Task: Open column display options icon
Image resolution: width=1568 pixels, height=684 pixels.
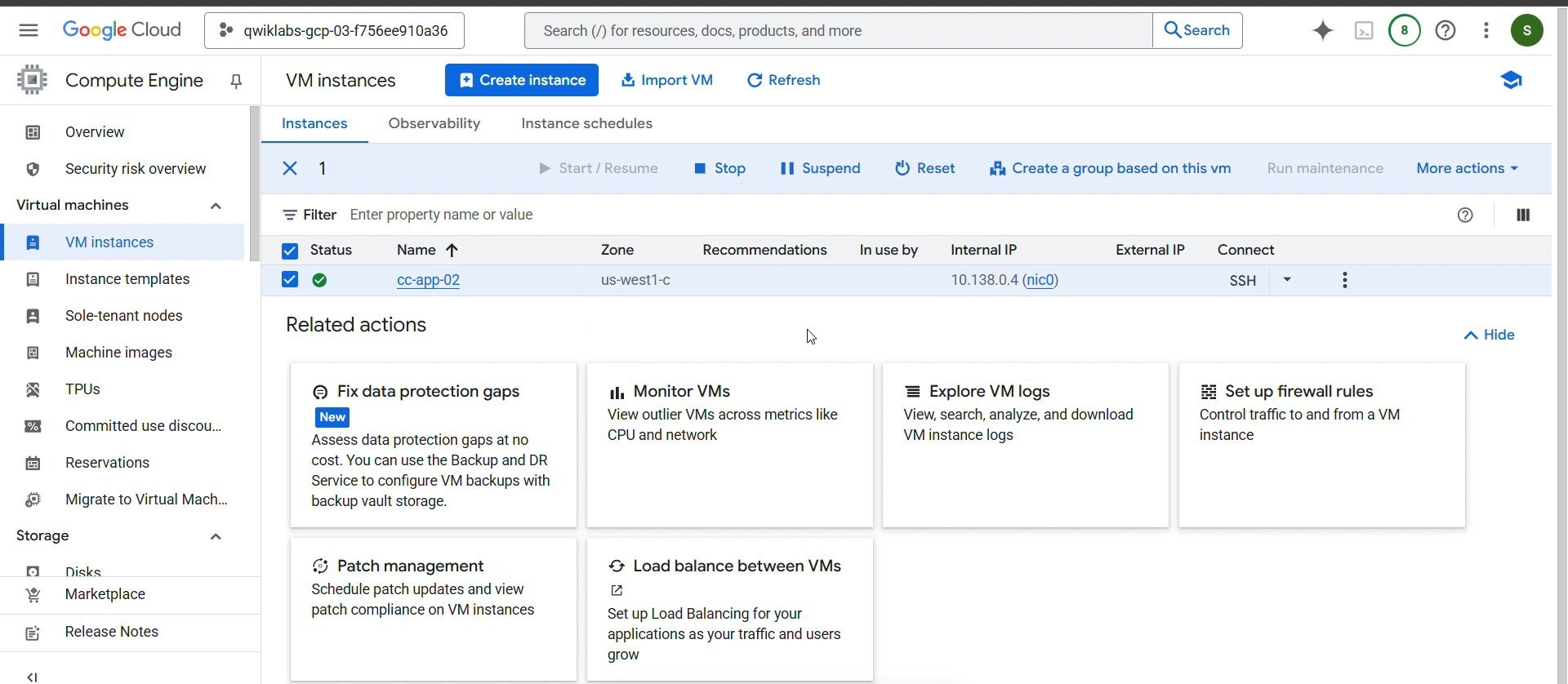Action: (1522, 215)
